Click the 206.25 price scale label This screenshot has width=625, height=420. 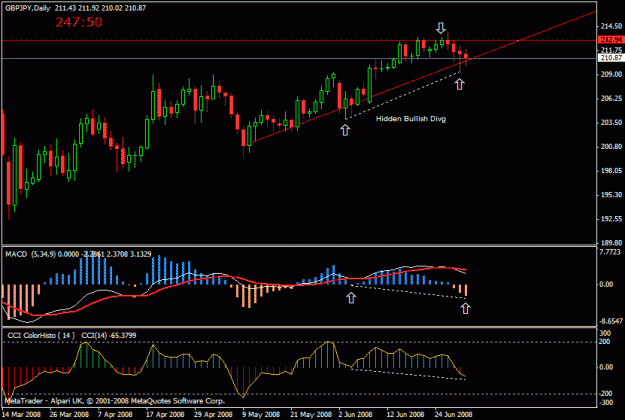click(611, 98)
